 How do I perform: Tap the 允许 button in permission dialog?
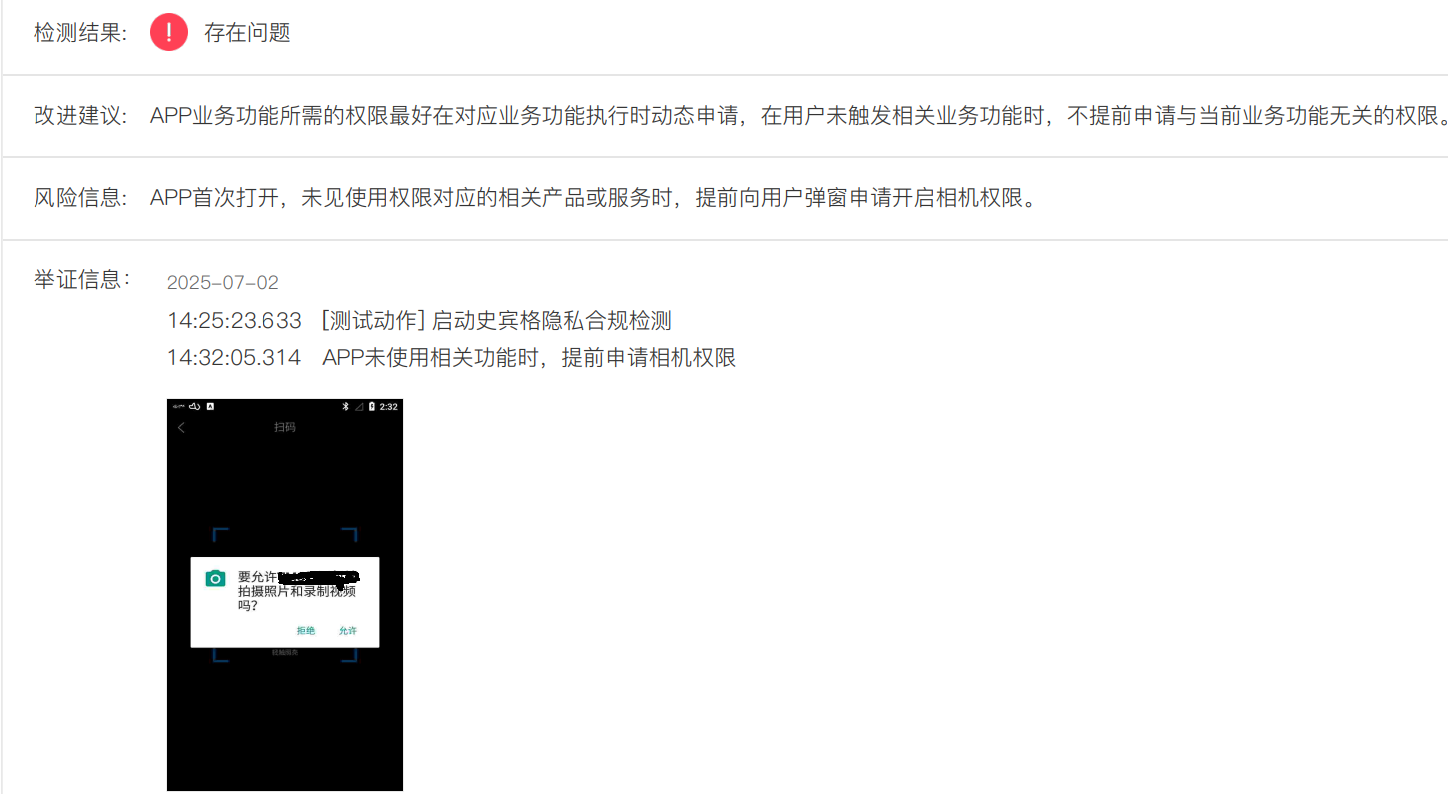point(348,630)
